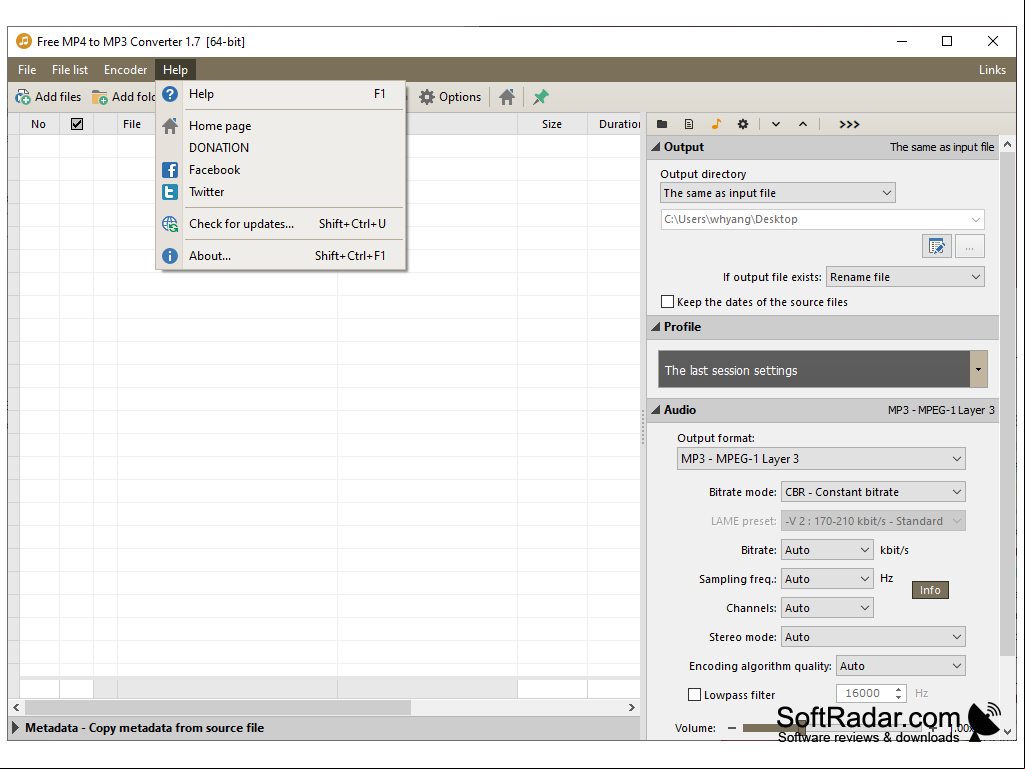This screenshot has height=769, width=1025.
Task: Close the open Help menu bar item
Action: click(x=175, y=69)
